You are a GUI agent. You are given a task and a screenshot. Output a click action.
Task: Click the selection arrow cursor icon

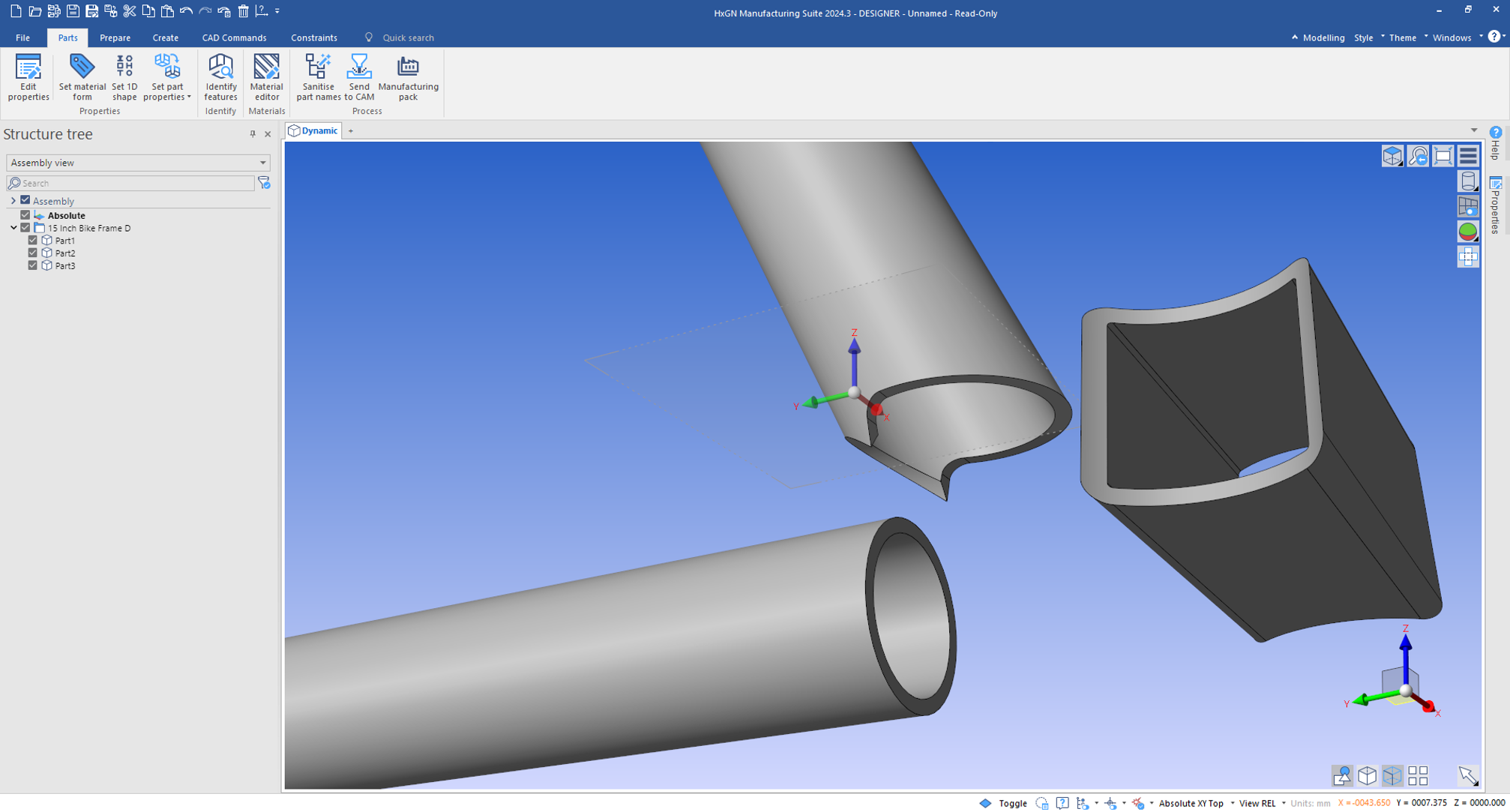(x=1468, y=775)
